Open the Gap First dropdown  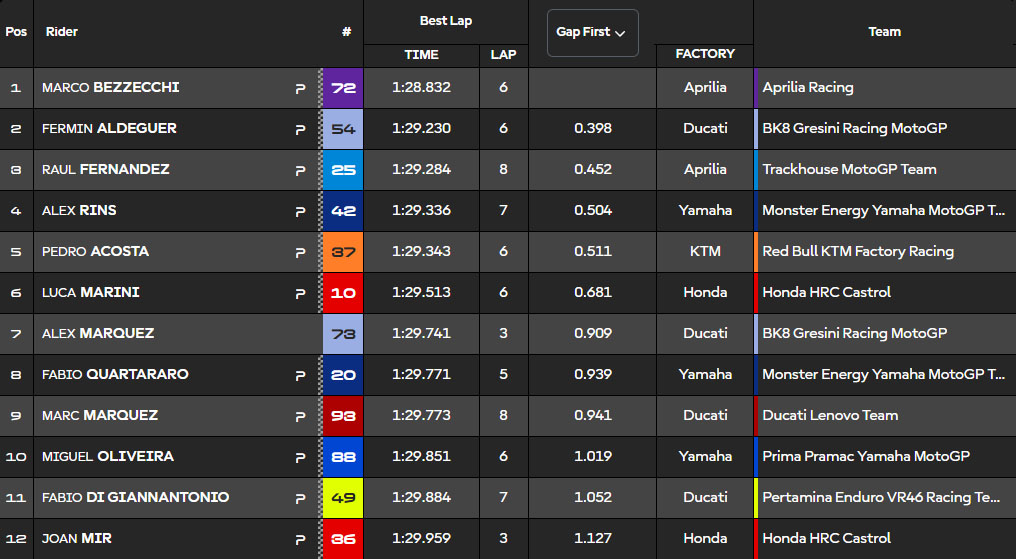[592, 32]
